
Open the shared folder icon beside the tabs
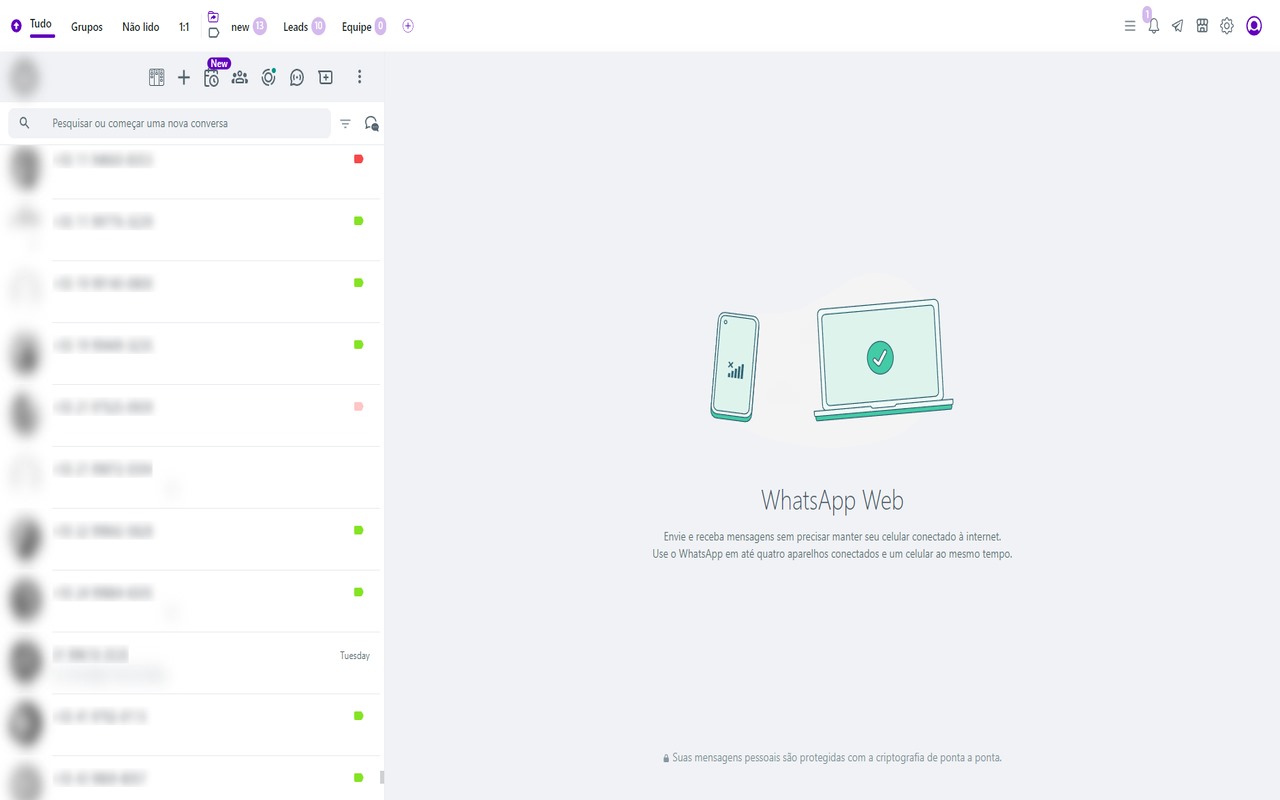point(213,17)
